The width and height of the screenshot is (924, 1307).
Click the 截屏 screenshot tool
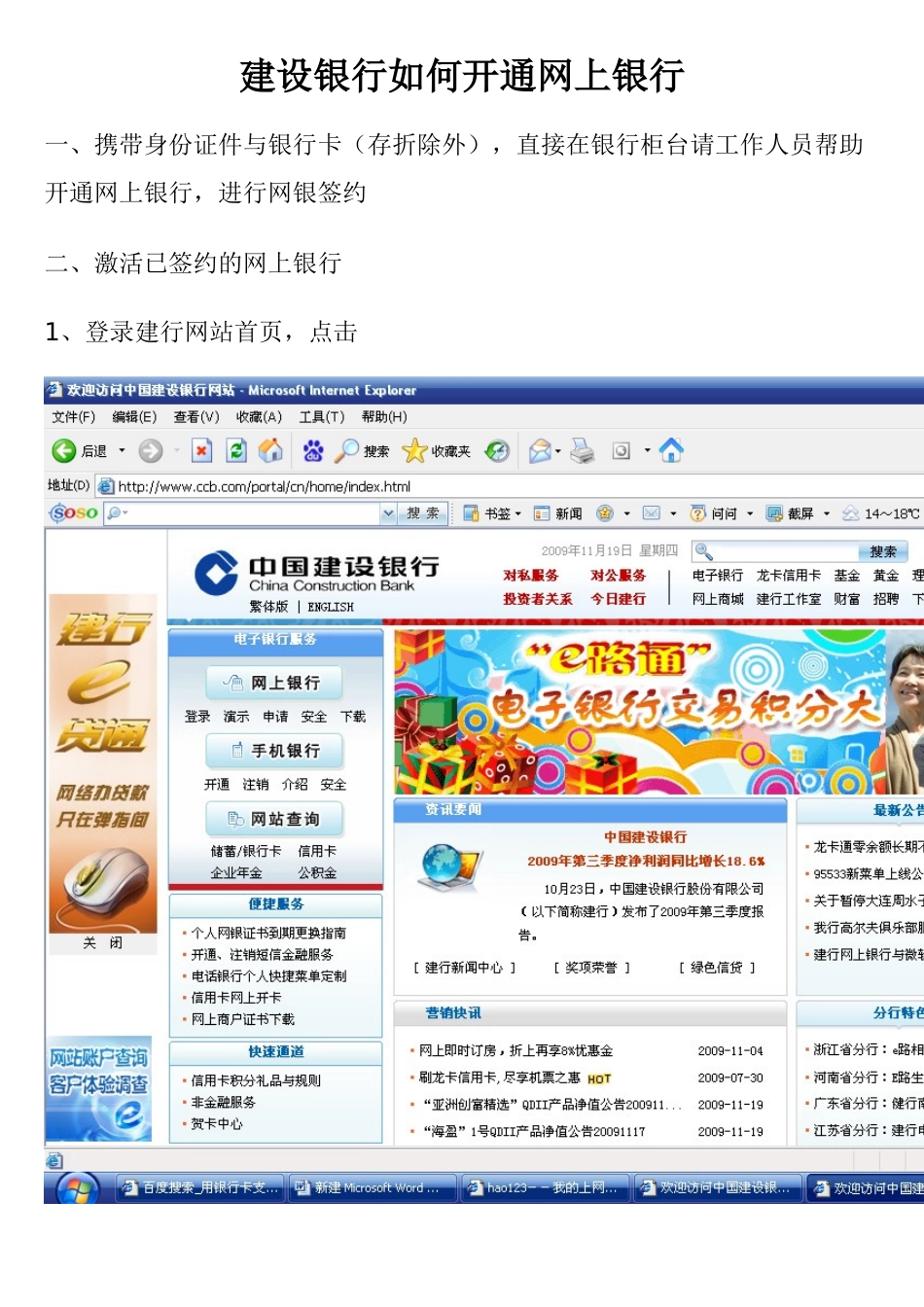(790, 513)
